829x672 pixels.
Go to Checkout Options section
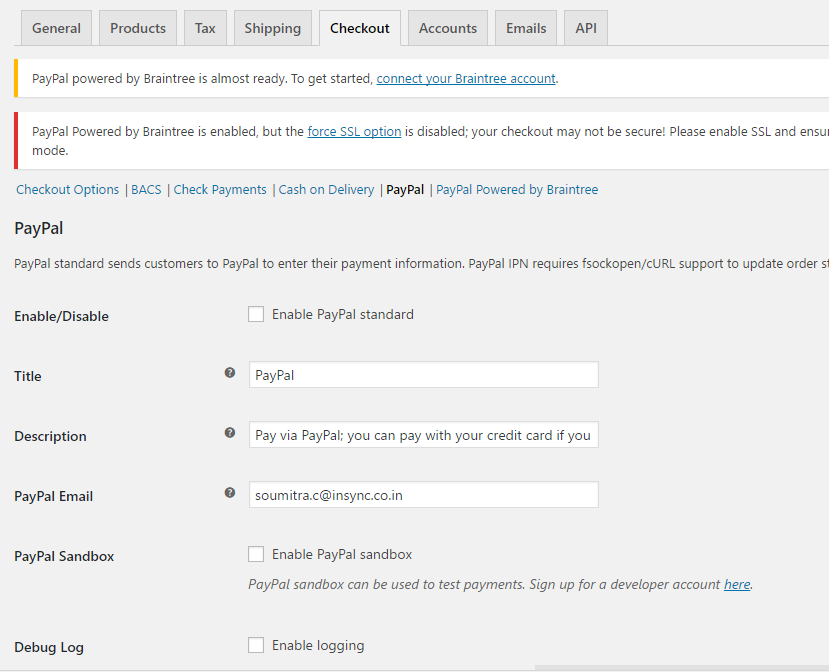(x=68, y=190)
